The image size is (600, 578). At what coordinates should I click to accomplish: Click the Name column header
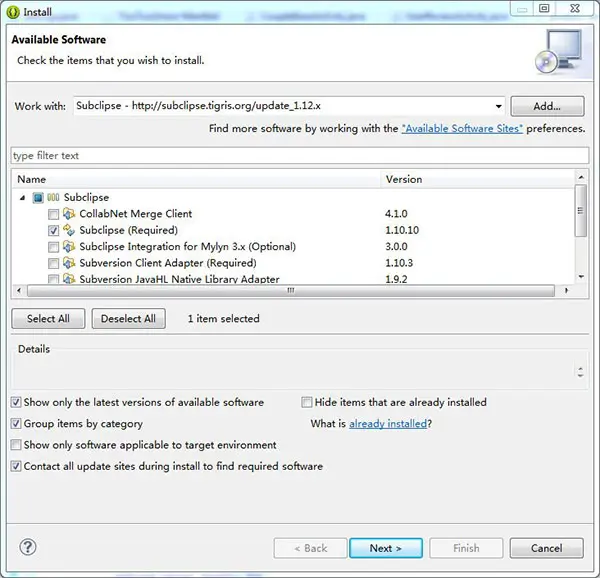[x=196, y=179]
